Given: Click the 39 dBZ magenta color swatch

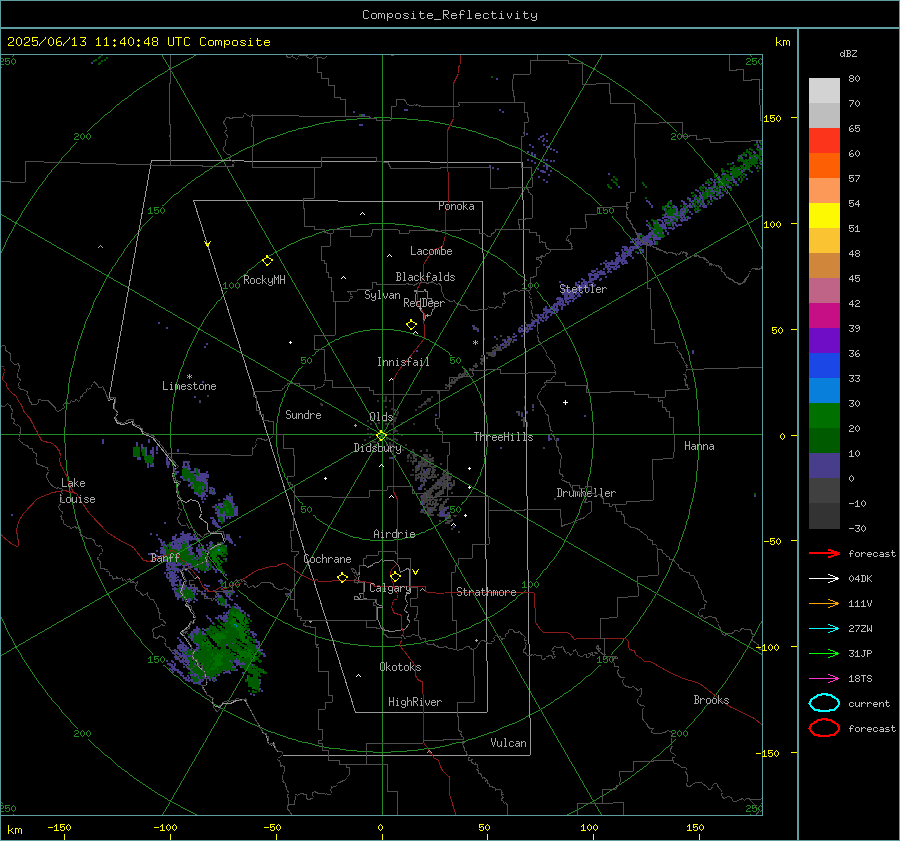Looking at the screenshot, I should (x=824, y=316).
